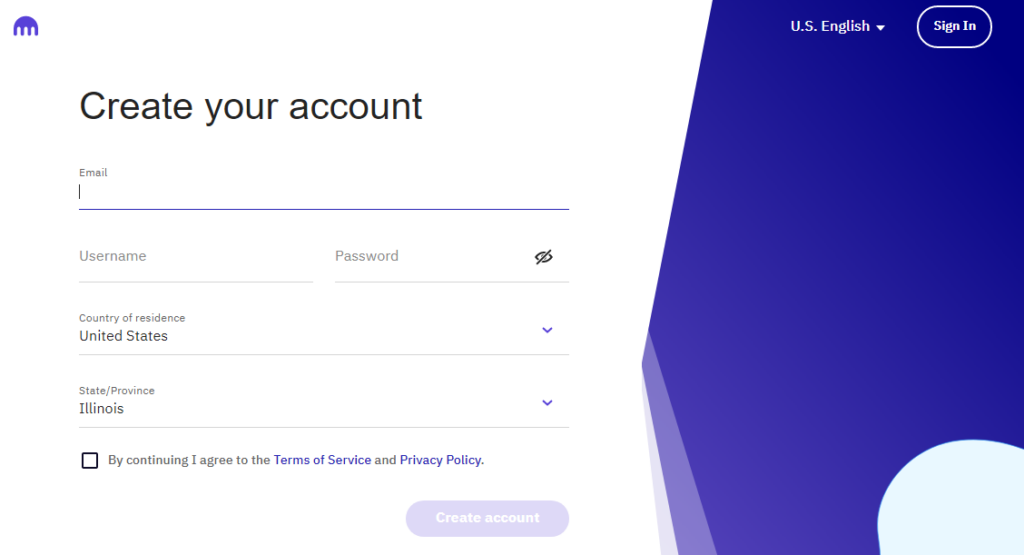Viewport: 1024px width, 555px height.
Task: Toggle password visibility eye icon
Action: coord(543,257)
